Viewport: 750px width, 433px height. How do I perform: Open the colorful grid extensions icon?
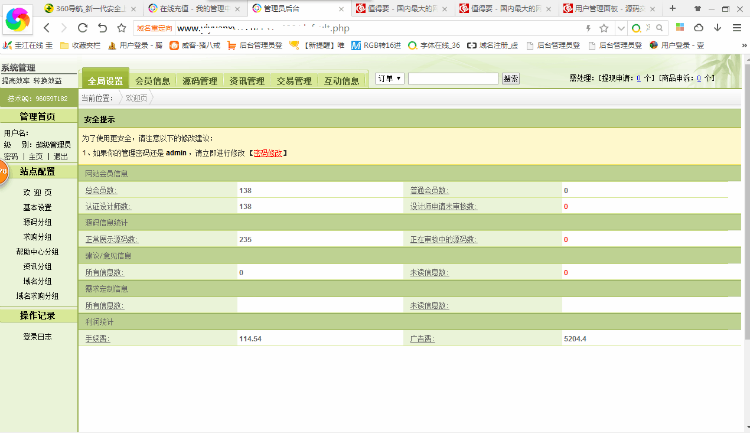point(680,27)
